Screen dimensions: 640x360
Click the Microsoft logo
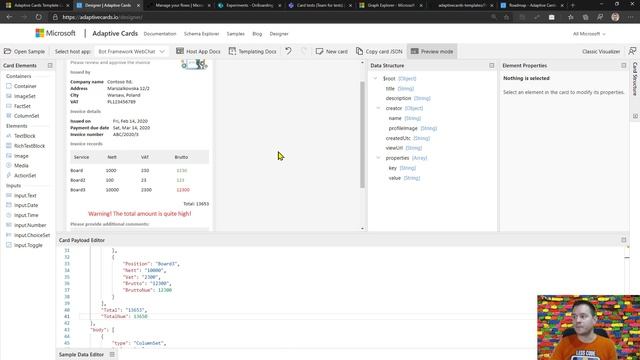(55, 33)
